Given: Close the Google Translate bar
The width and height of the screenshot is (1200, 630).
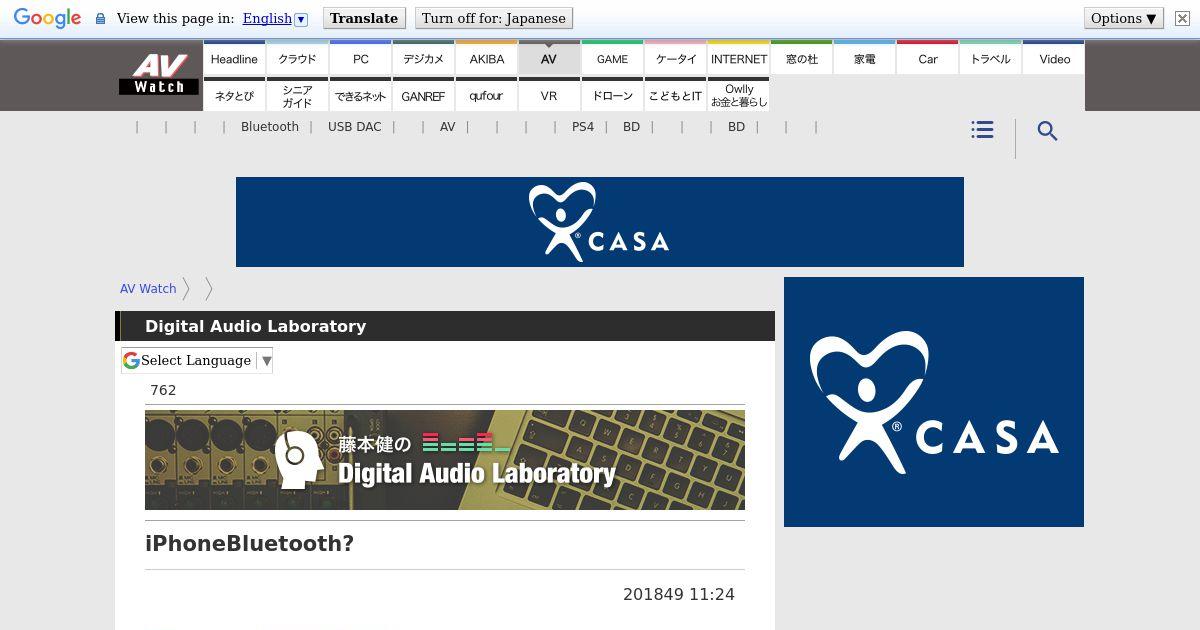Looking at the screenshot, I should [x=1182, y=18].
